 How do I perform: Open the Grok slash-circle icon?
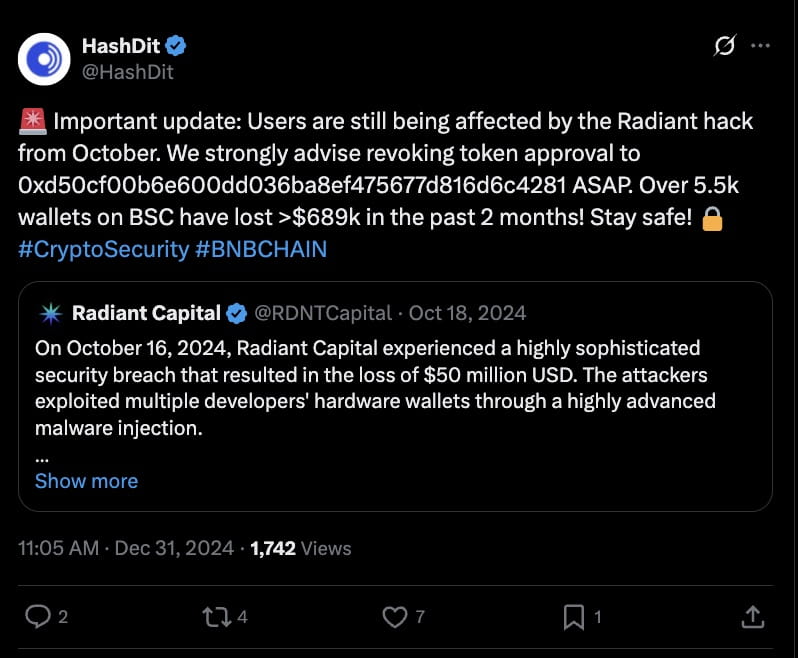pos(725,46)
